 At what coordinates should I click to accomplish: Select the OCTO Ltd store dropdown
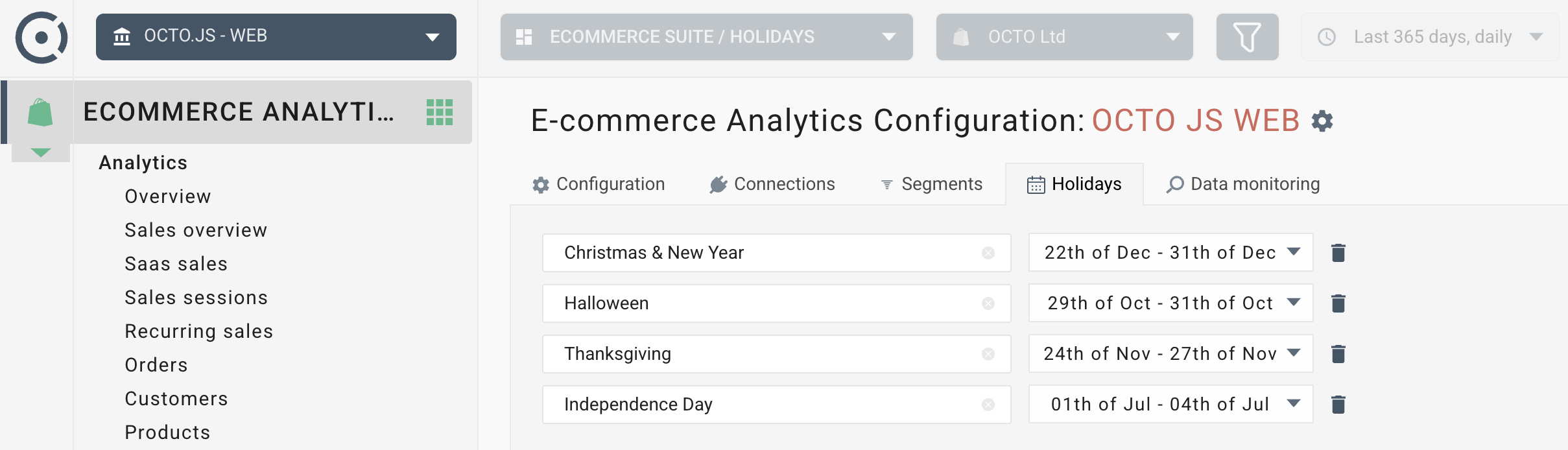click(1063, 37)
